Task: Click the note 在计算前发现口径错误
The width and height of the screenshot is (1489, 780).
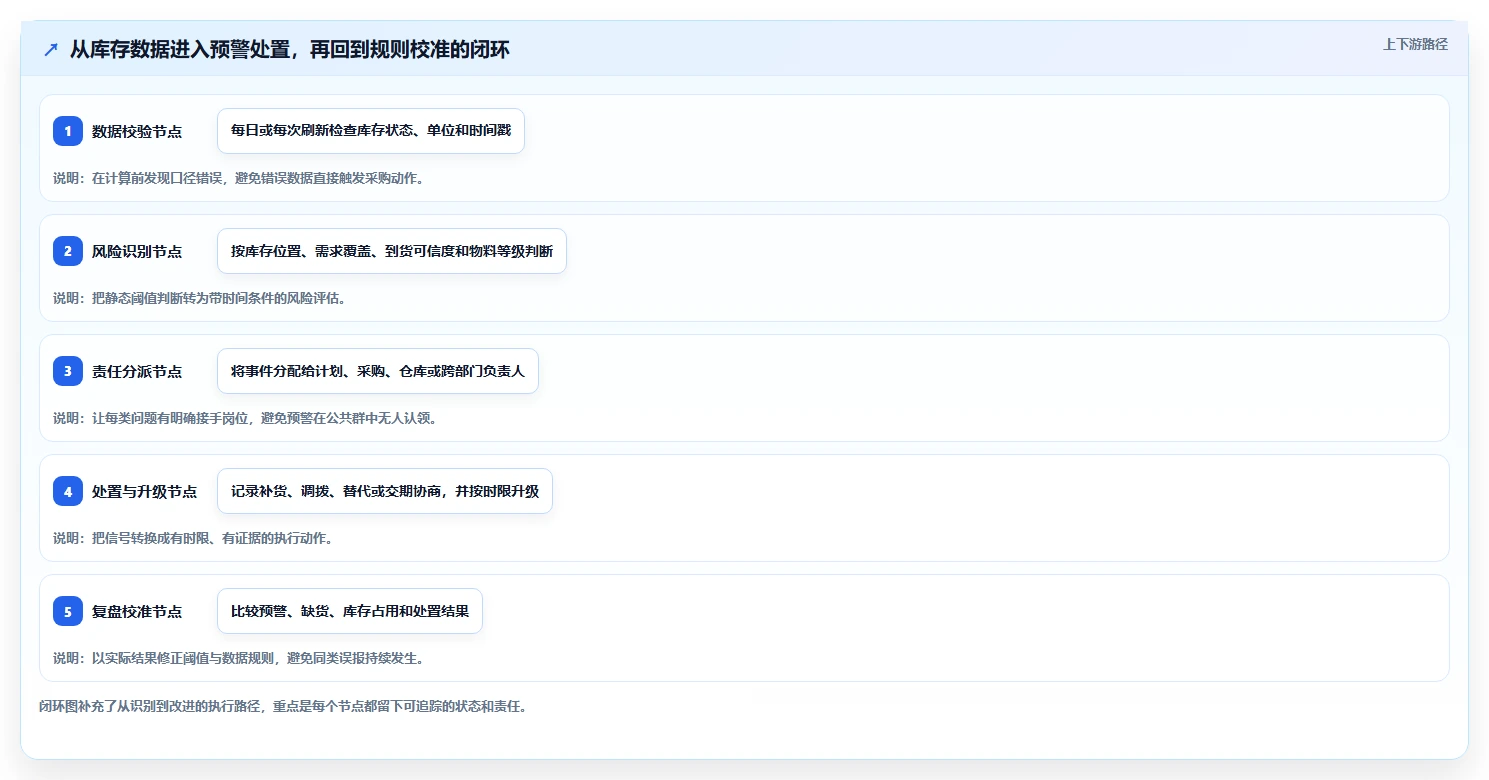Action: [239, 178]
